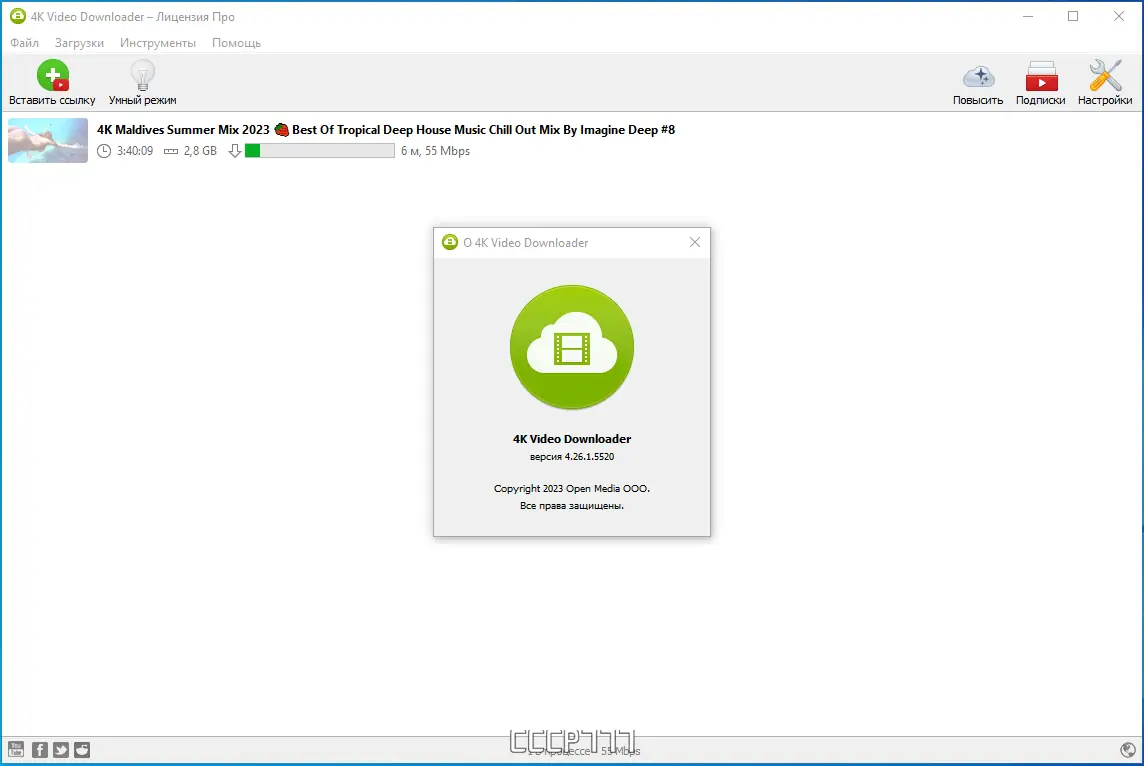Open Настройки wrench settings icon
The width and height of the screenshot is (1144, 766).
tap(1105, 76)
